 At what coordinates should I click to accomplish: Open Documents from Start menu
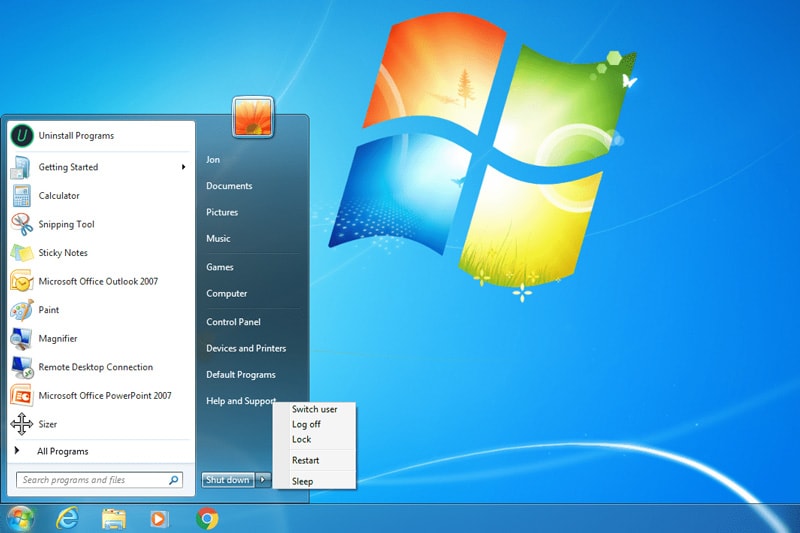point(229,186)
